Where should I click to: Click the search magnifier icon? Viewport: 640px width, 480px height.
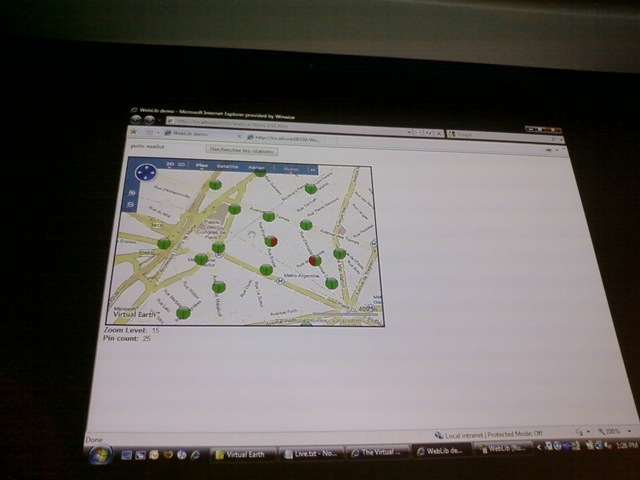(554, 139)
